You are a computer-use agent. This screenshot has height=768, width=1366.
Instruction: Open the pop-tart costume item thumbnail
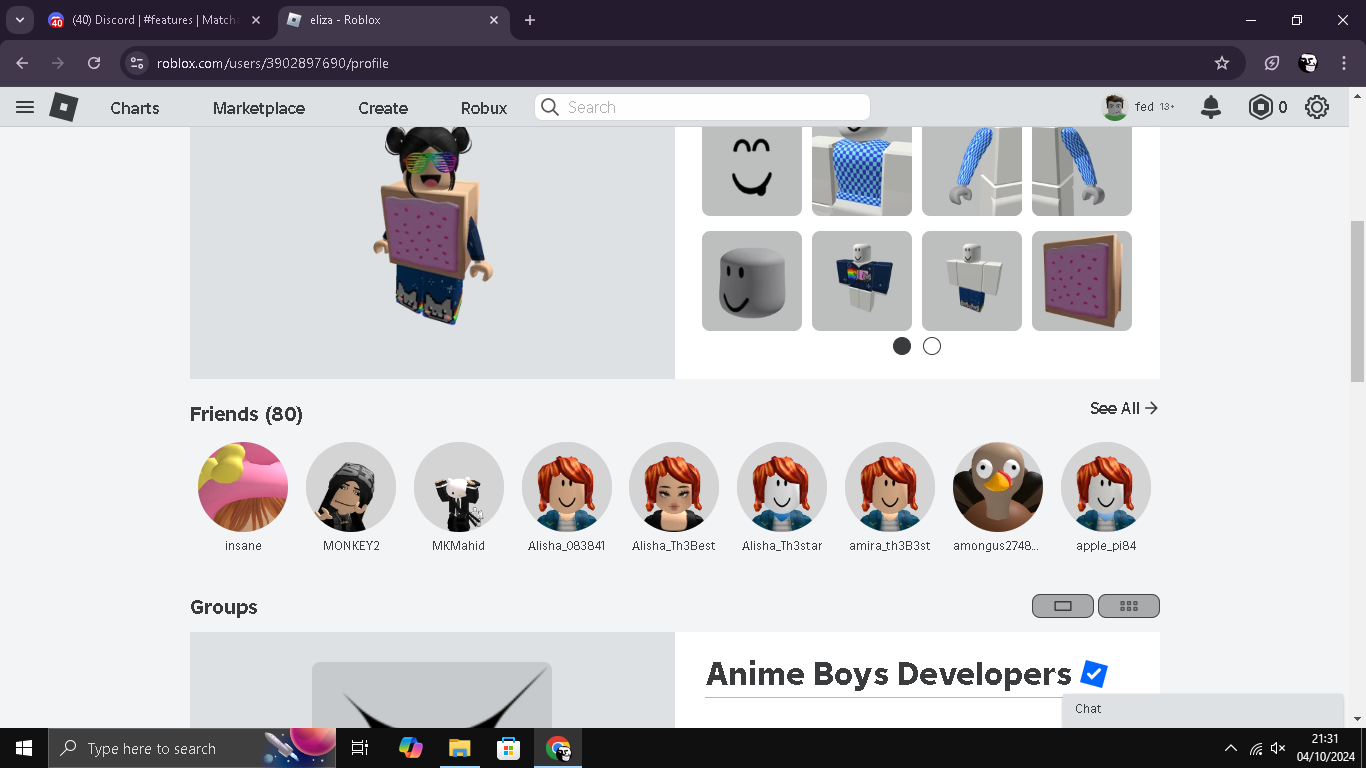1082,281
